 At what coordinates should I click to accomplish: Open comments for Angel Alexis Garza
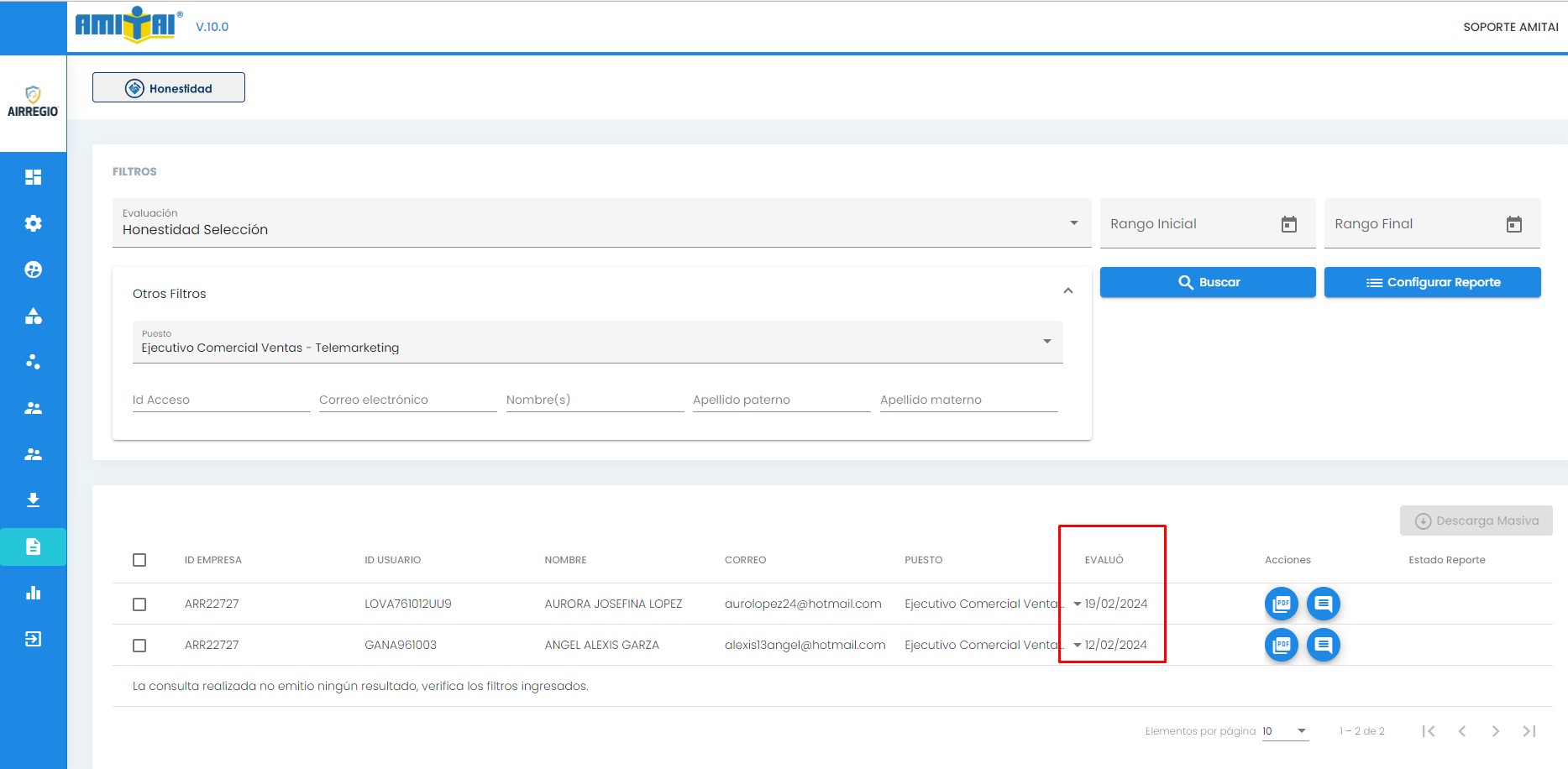[x=1323, y=645]
